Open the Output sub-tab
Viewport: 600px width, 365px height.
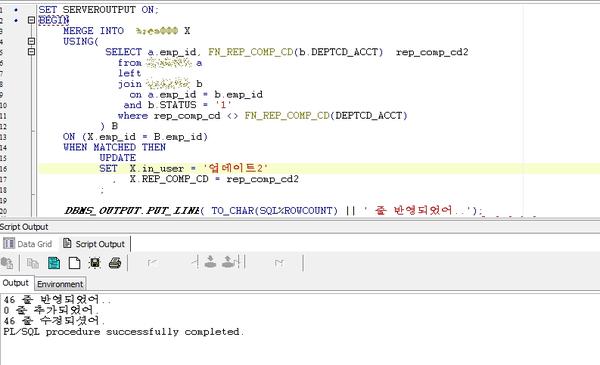pos(15,283)
